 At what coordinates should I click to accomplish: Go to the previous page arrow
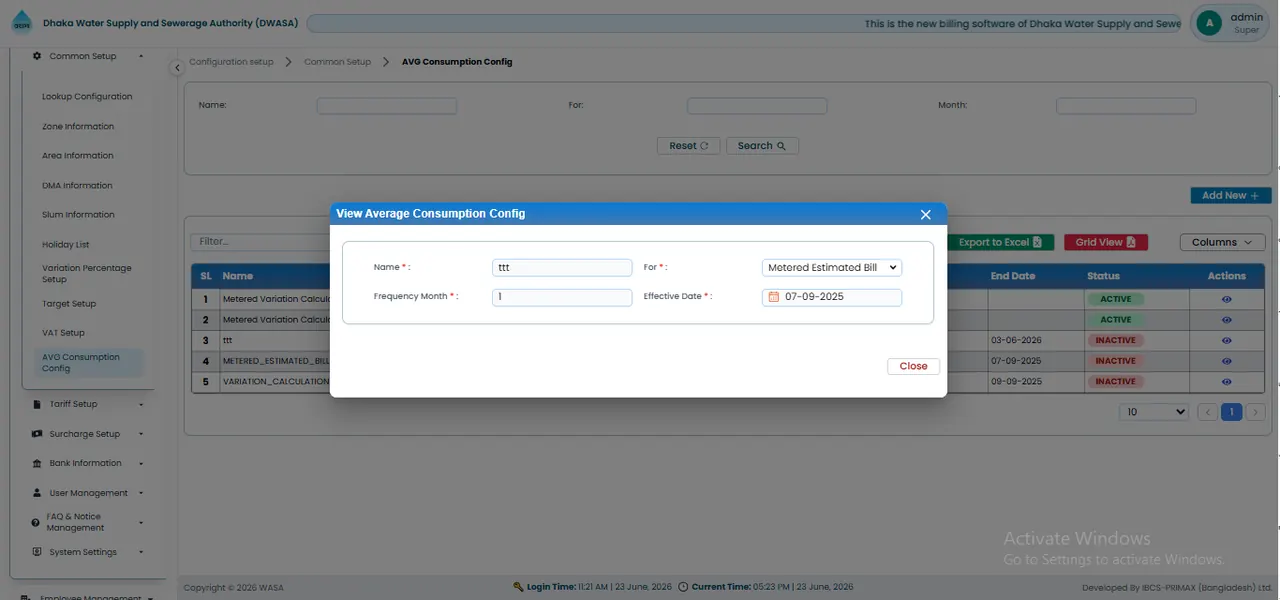tap(1207, 412)
